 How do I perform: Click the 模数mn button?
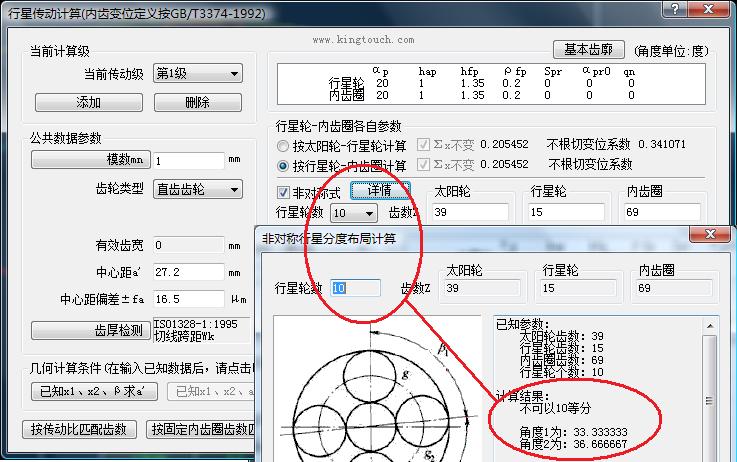click(x=91, y=160)
